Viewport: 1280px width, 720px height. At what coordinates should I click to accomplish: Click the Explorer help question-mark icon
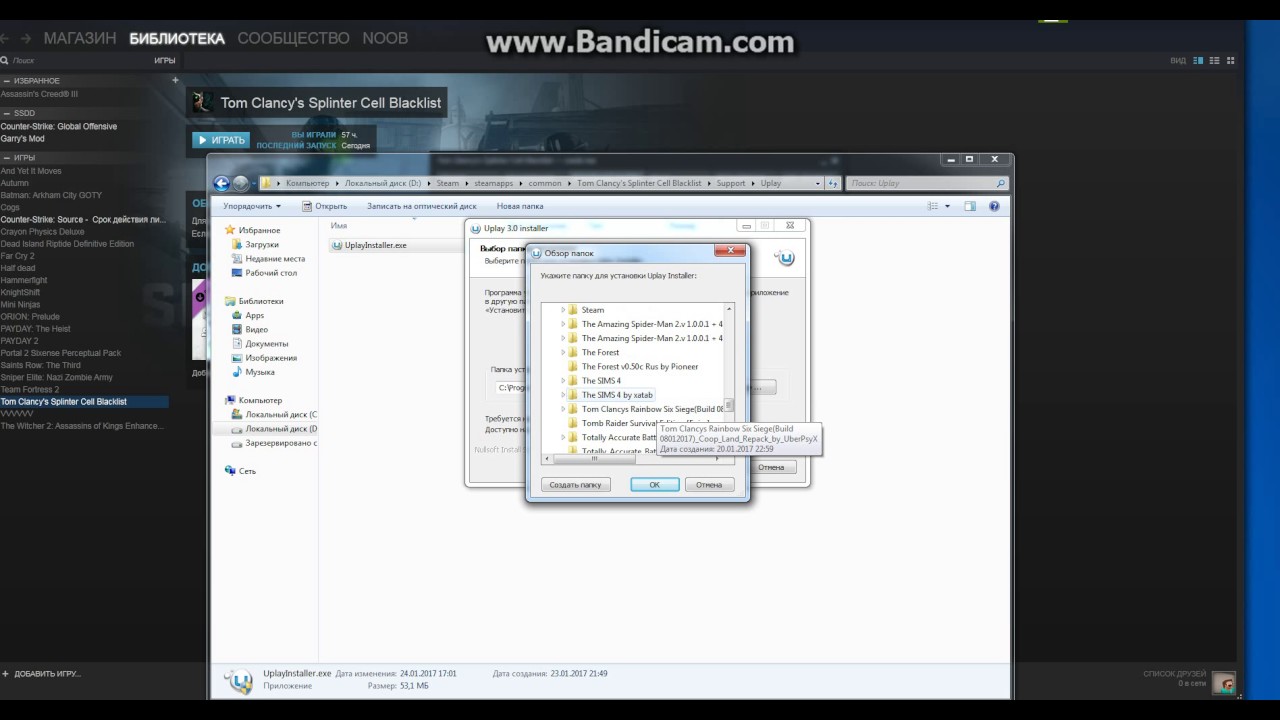994,206
